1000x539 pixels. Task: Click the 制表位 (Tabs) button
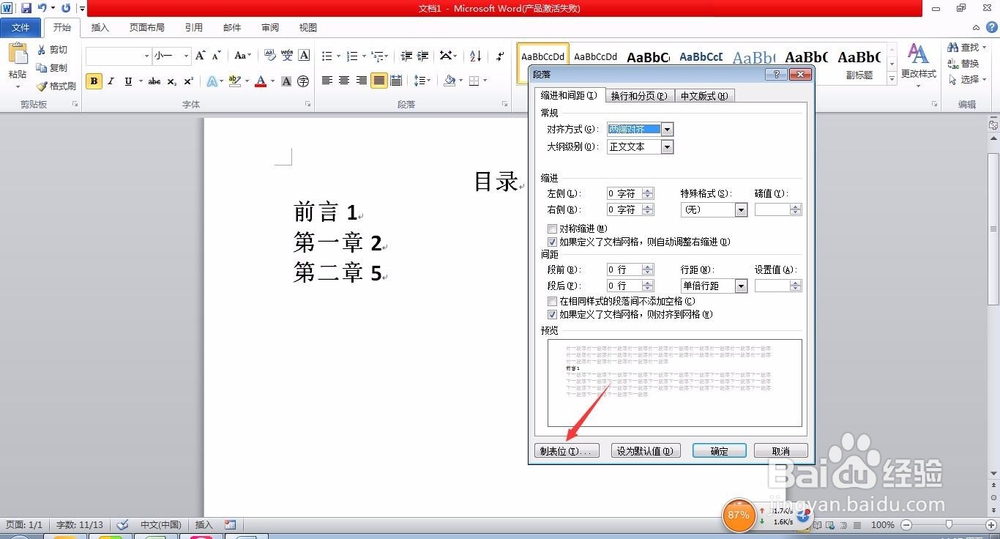566,451
